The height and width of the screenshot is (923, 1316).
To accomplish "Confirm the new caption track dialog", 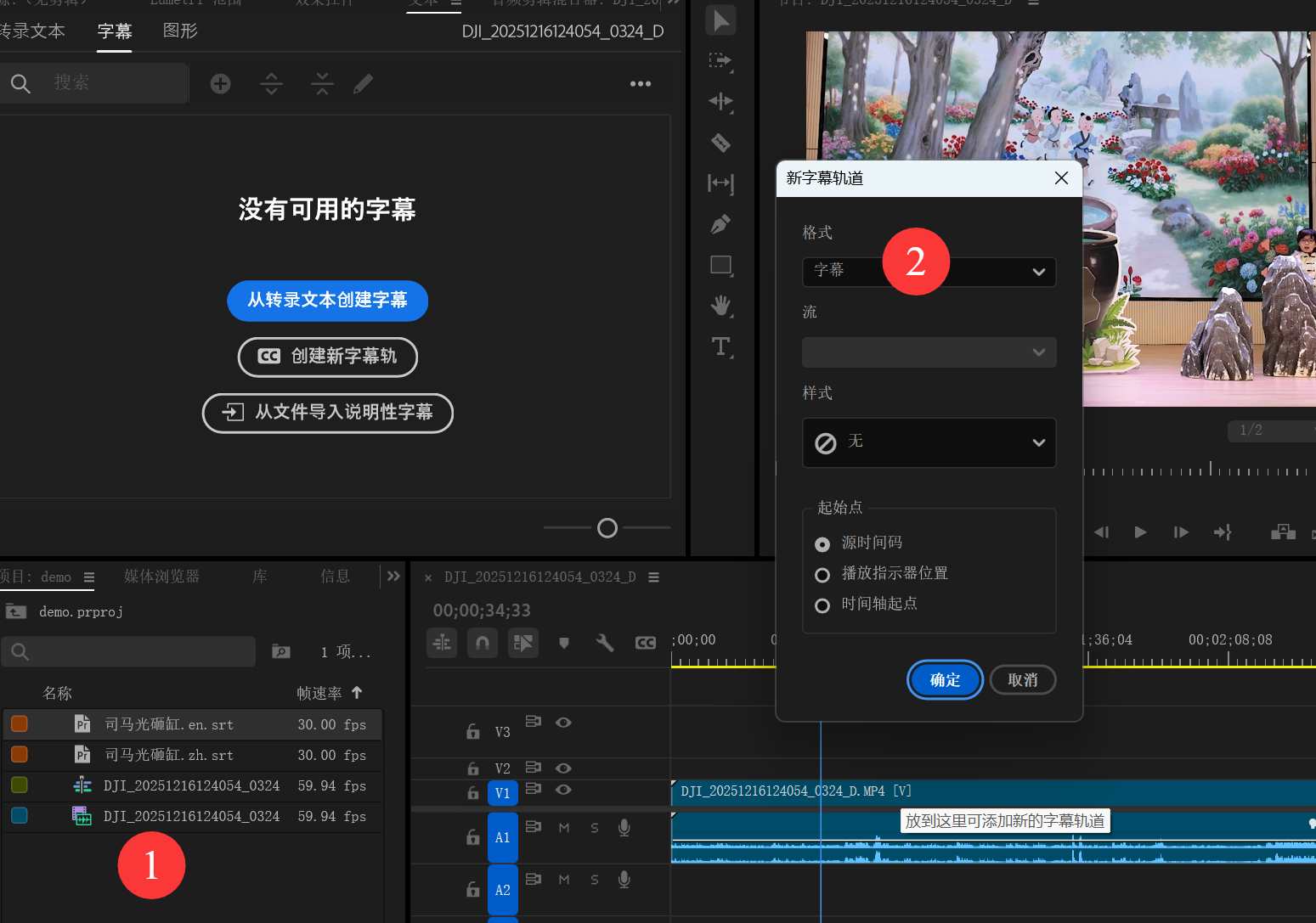I will click(945, 680).
